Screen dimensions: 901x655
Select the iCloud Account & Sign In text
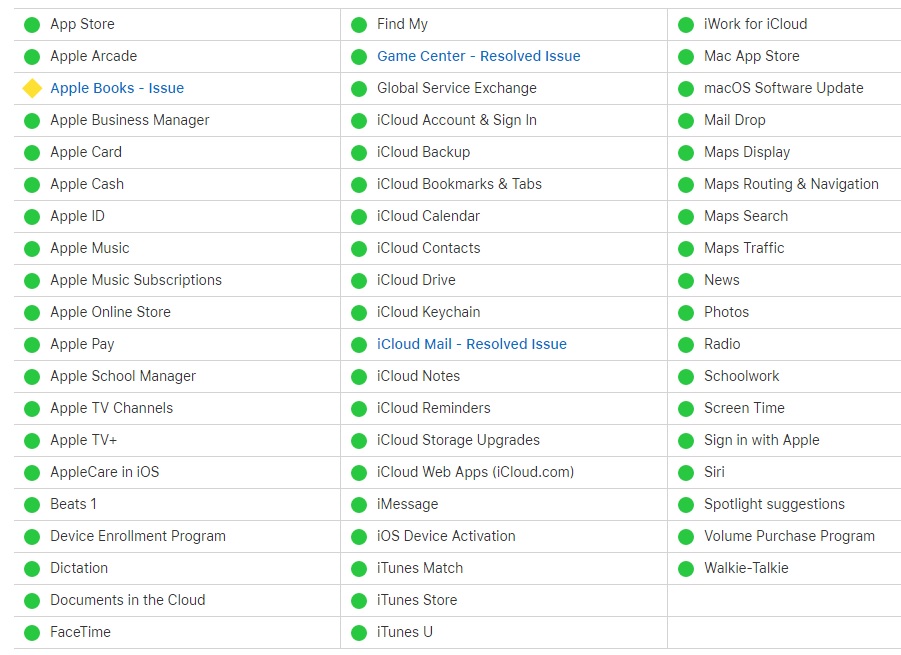tap(457, 120)
